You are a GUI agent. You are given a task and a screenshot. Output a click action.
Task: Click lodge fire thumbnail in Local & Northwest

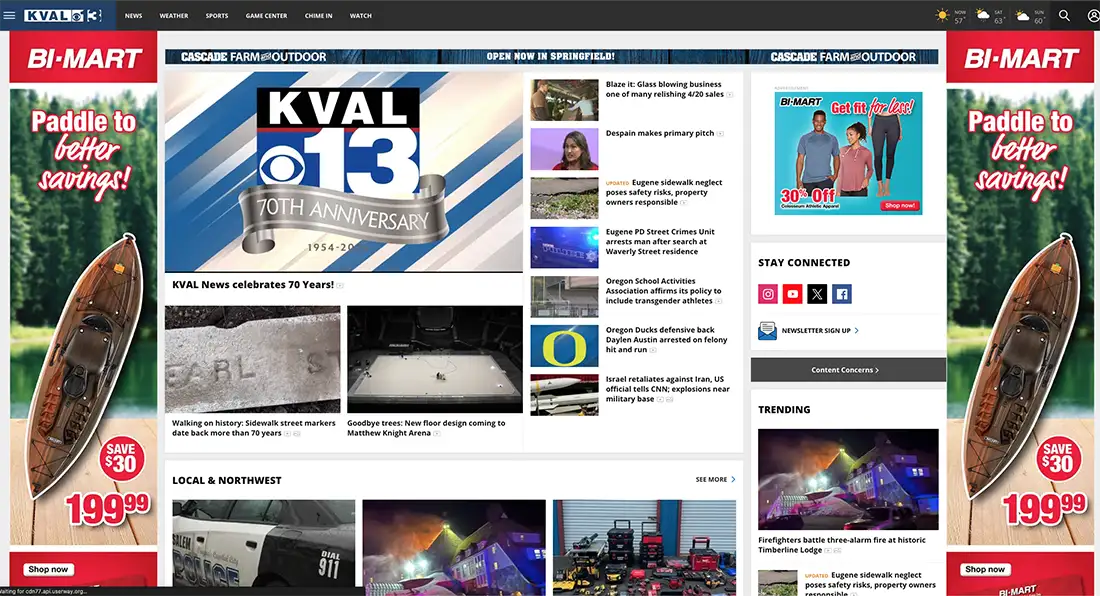coord(454,548)
